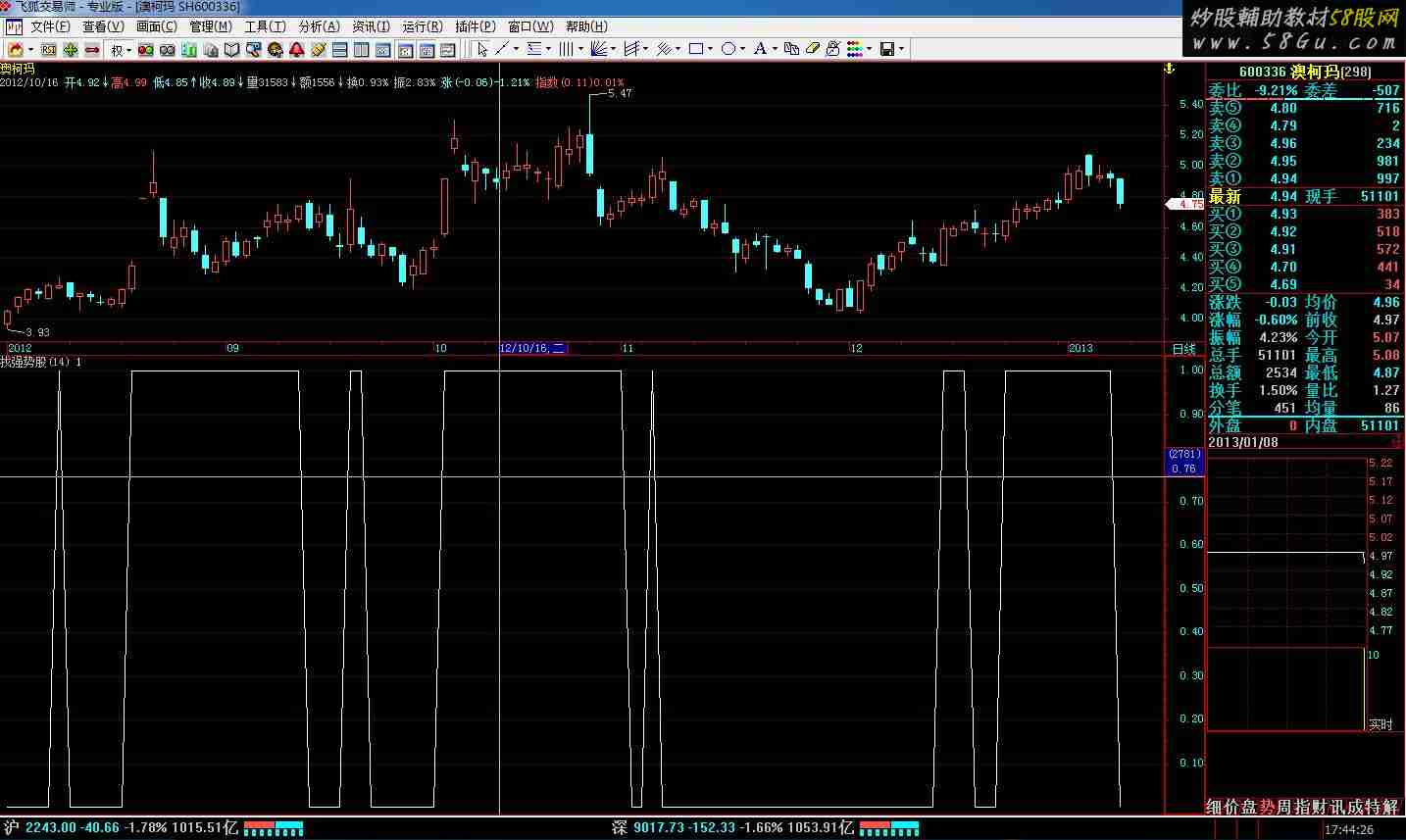
Task: Click the gray binocular-style toolbar icon
Action: [x=168, y=49]
